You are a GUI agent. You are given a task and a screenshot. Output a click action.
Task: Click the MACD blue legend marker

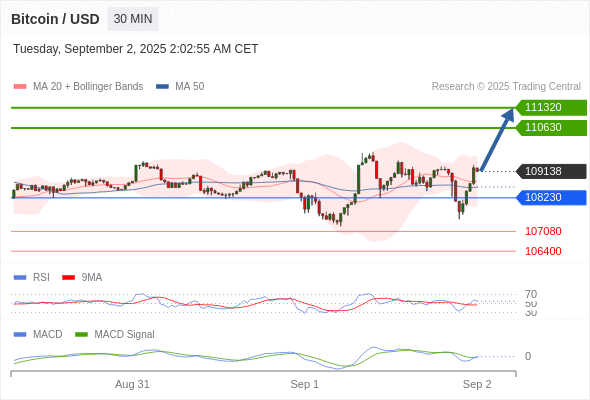click(20, 335)
